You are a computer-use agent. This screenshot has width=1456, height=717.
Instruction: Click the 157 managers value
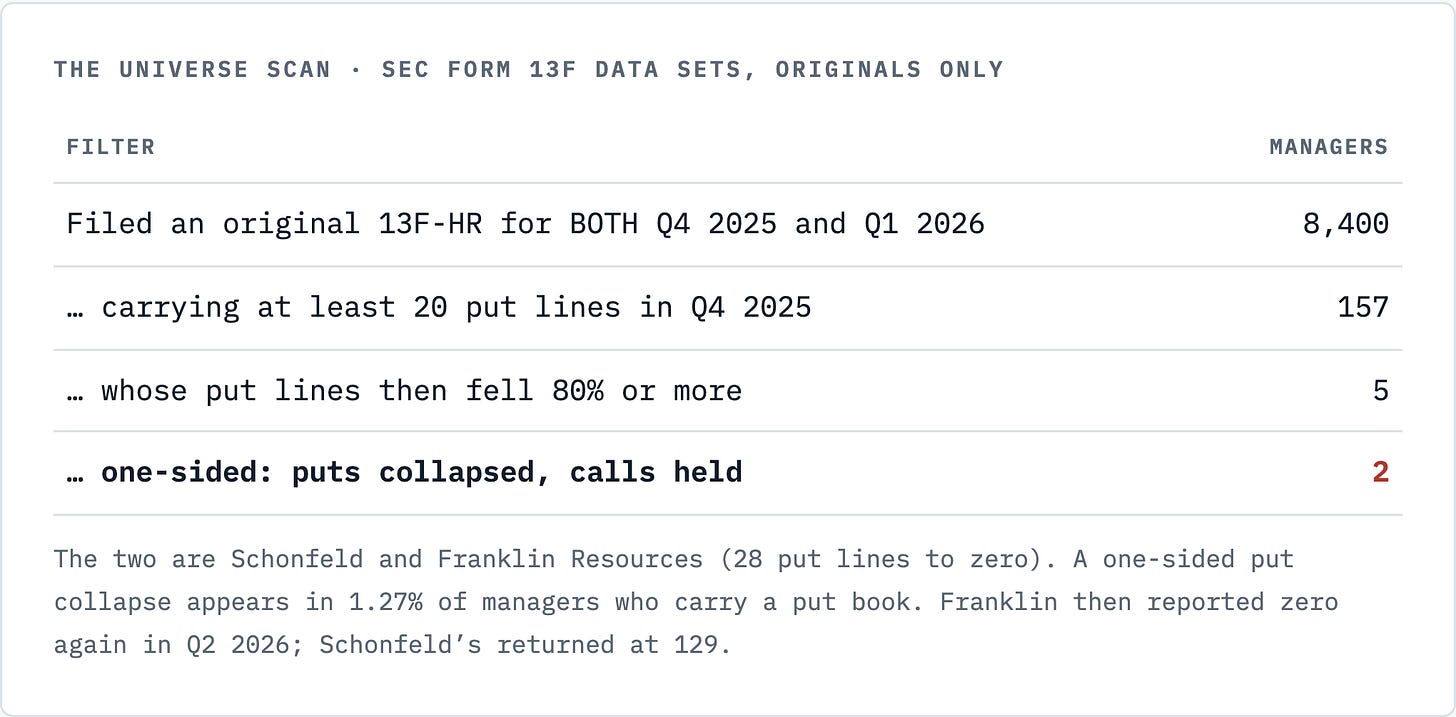click(x=1364, y=307)
